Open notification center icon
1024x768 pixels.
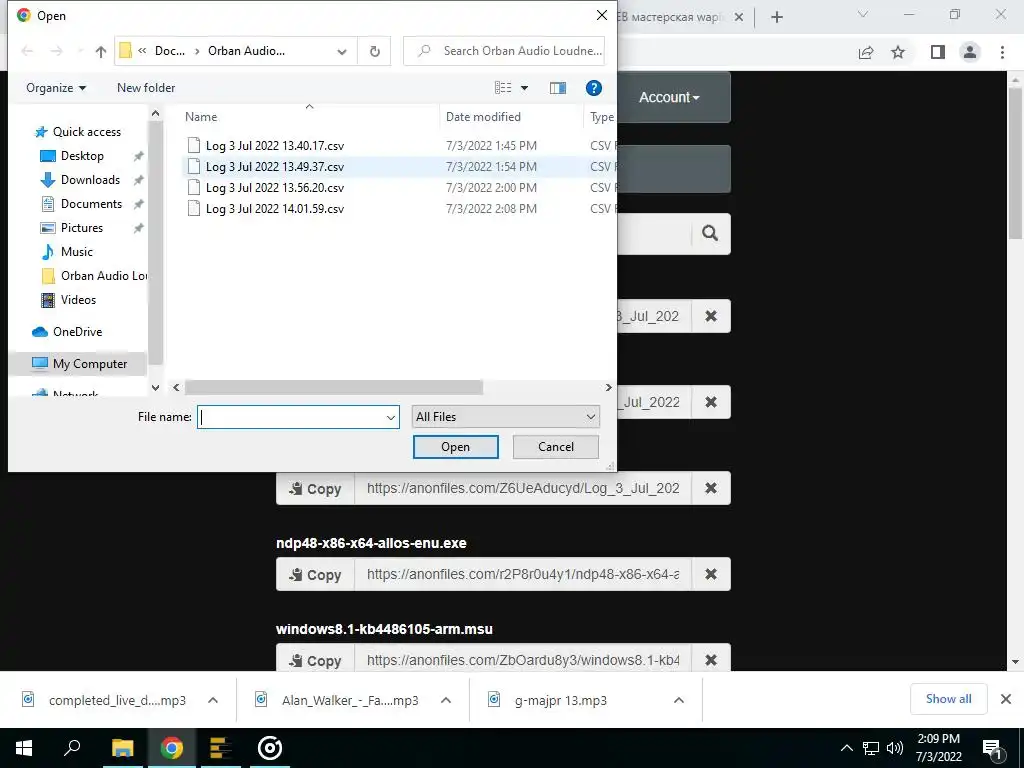tap(991, 748)
